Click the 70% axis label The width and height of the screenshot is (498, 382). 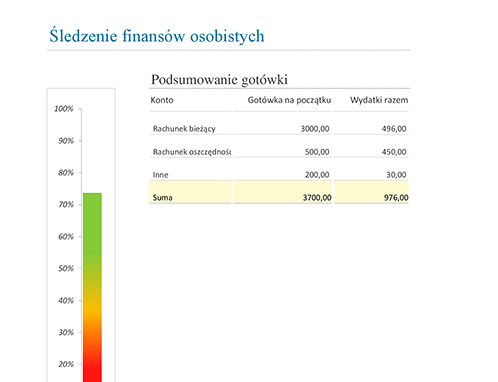tap(66, 204)
